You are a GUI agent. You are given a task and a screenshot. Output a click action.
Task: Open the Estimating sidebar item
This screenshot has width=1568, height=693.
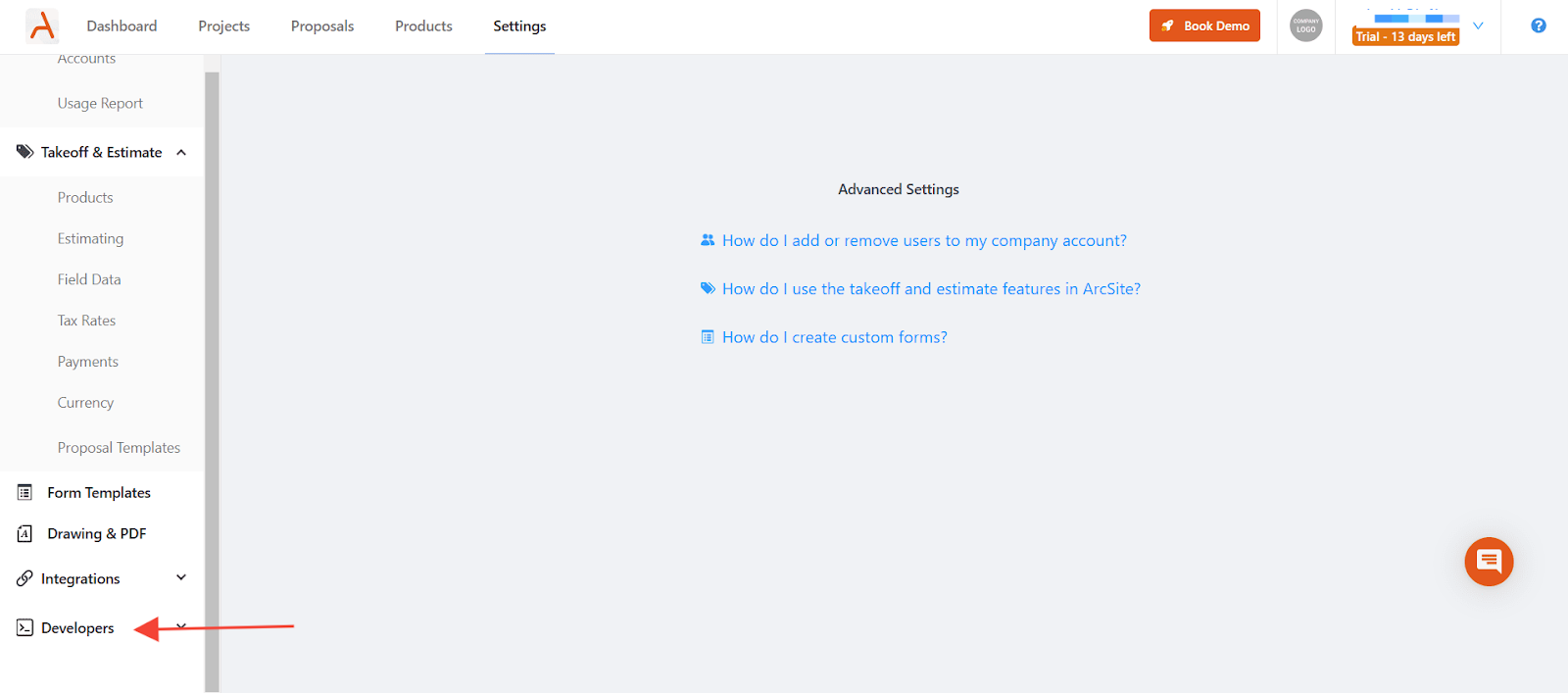pos(90,238)
